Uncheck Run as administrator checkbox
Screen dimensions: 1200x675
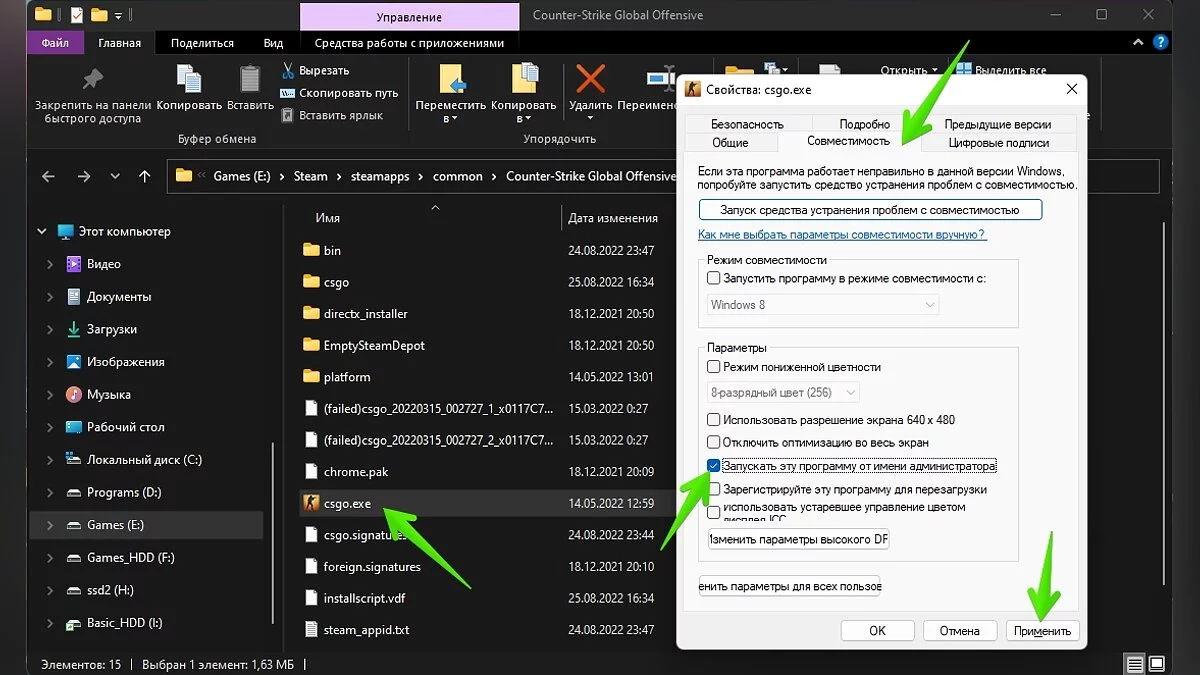tap(713, 466)
